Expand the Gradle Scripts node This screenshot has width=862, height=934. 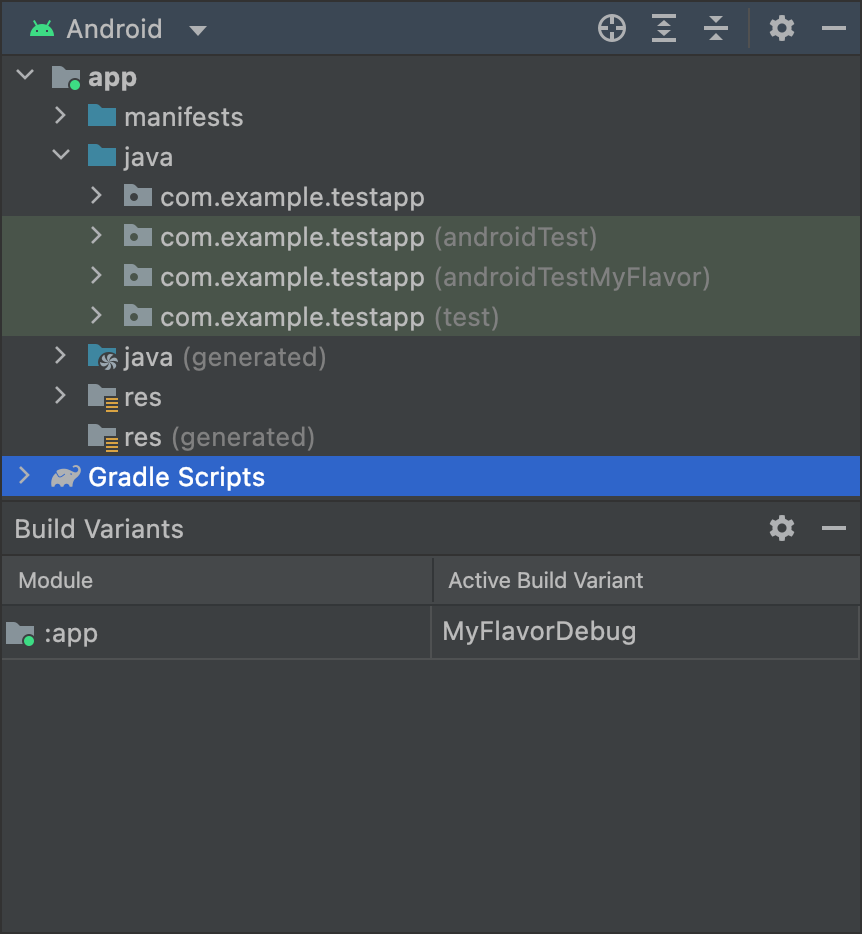coord(24,476)
